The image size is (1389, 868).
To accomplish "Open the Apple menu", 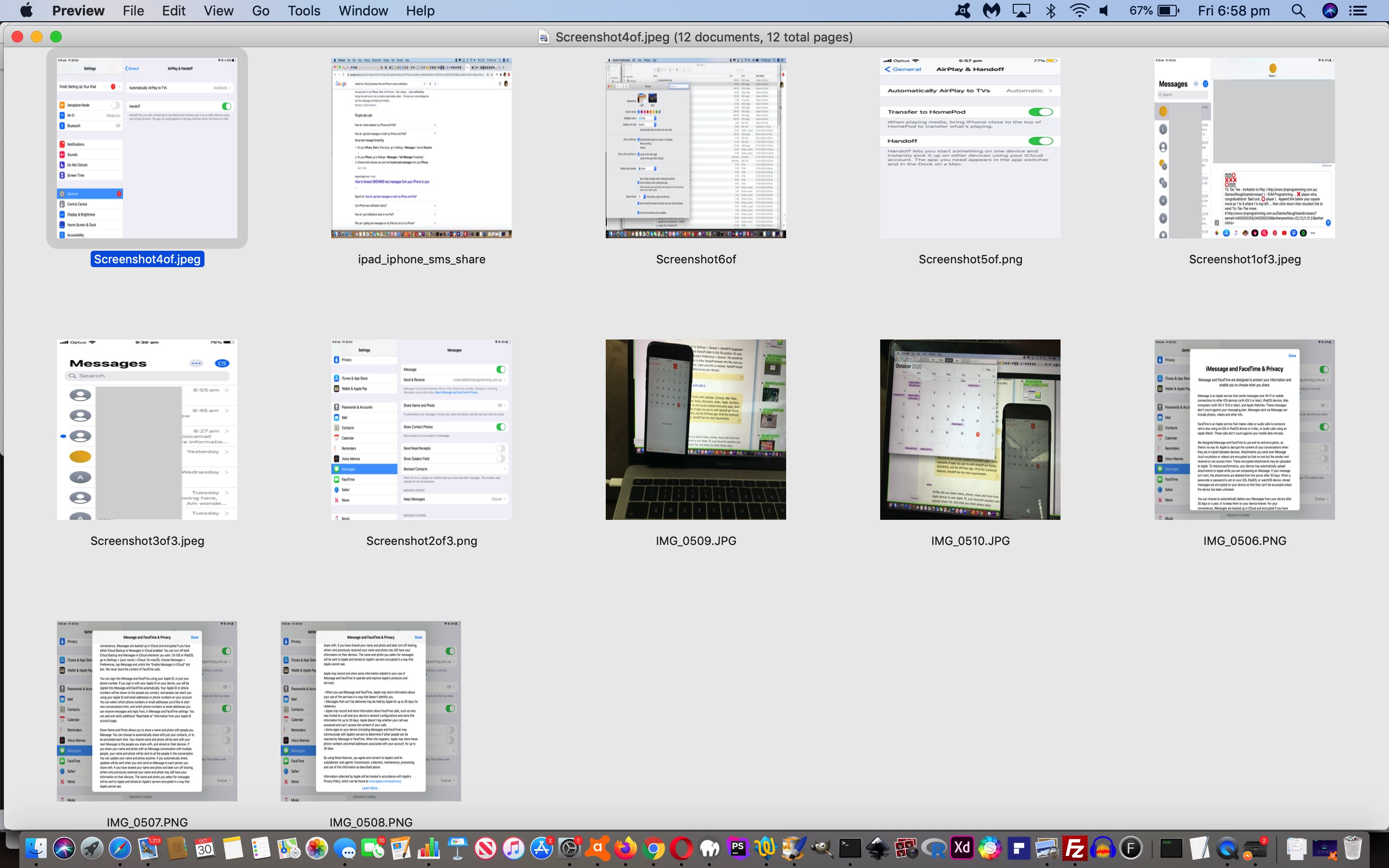I will click(x=27, y=10).
